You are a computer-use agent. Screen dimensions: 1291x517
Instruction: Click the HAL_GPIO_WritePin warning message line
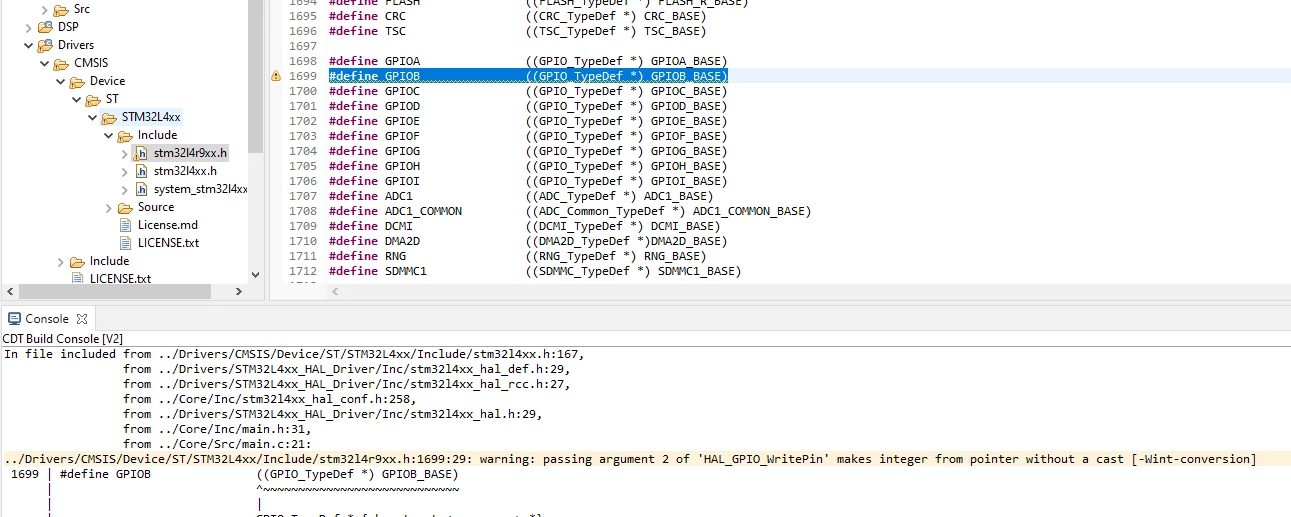[x=630, y=459]
